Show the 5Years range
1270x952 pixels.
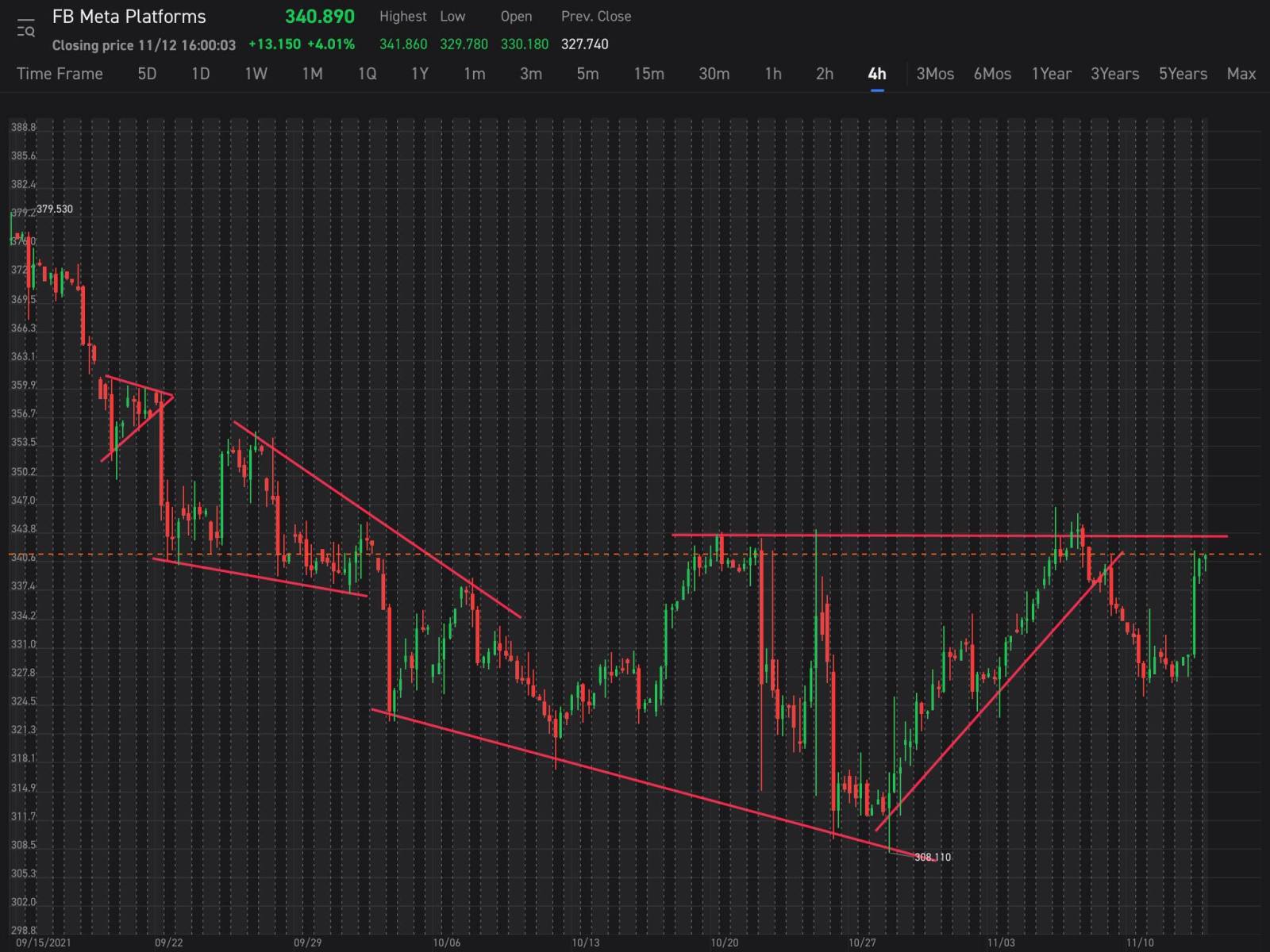(x=1183, y=74)
